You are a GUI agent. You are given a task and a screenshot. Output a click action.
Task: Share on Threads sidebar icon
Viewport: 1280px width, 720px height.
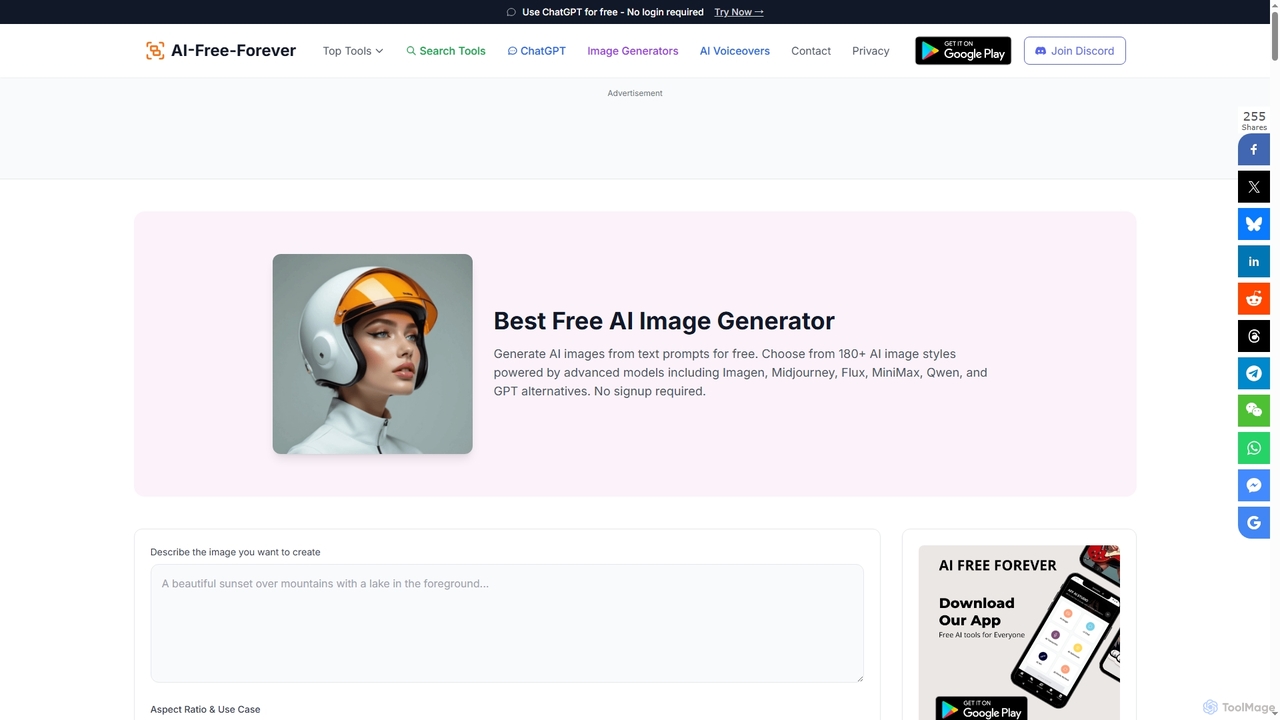tap(1254, 336)
